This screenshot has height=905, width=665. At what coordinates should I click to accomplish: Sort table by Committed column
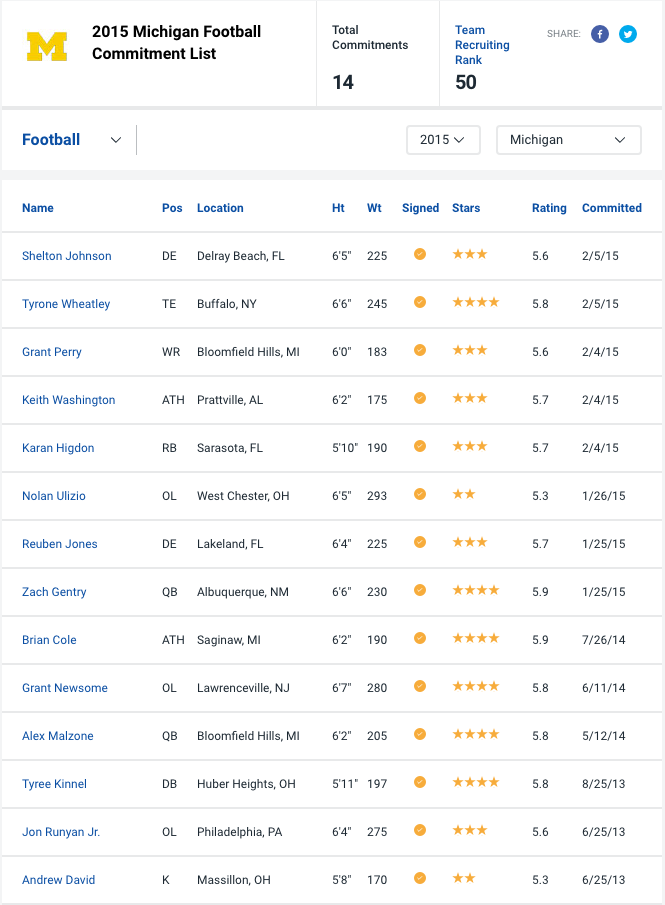click(x=612, y=208)
